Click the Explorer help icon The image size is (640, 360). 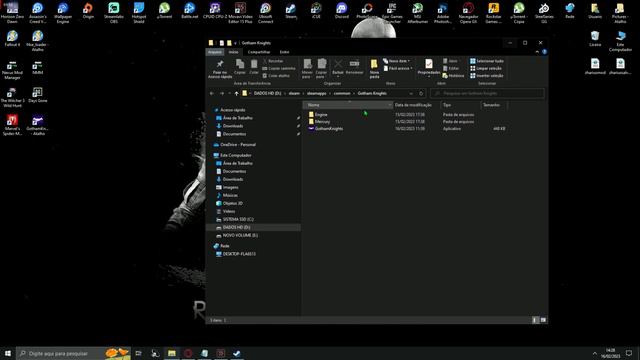pos(544,52)
